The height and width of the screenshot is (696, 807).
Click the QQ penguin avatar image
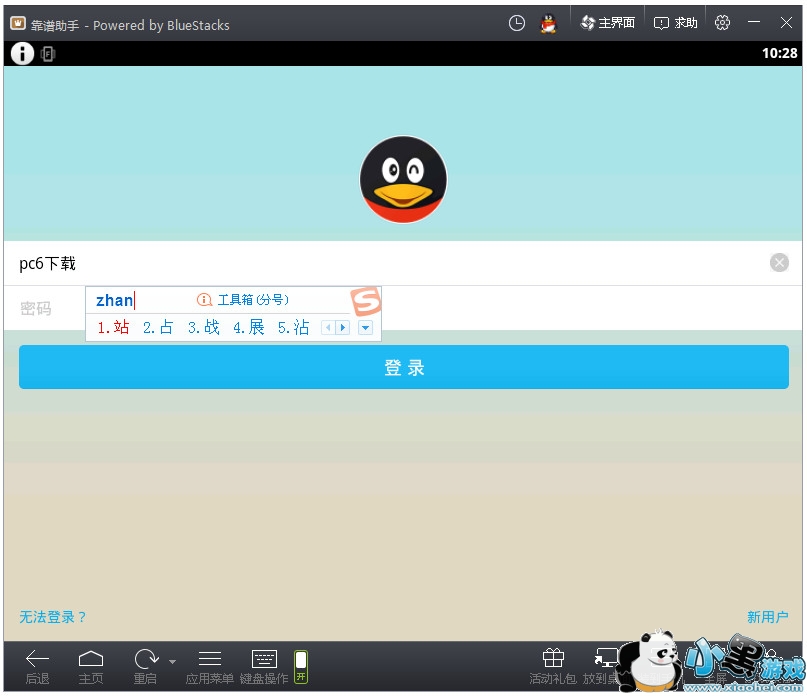click(403, 179)
